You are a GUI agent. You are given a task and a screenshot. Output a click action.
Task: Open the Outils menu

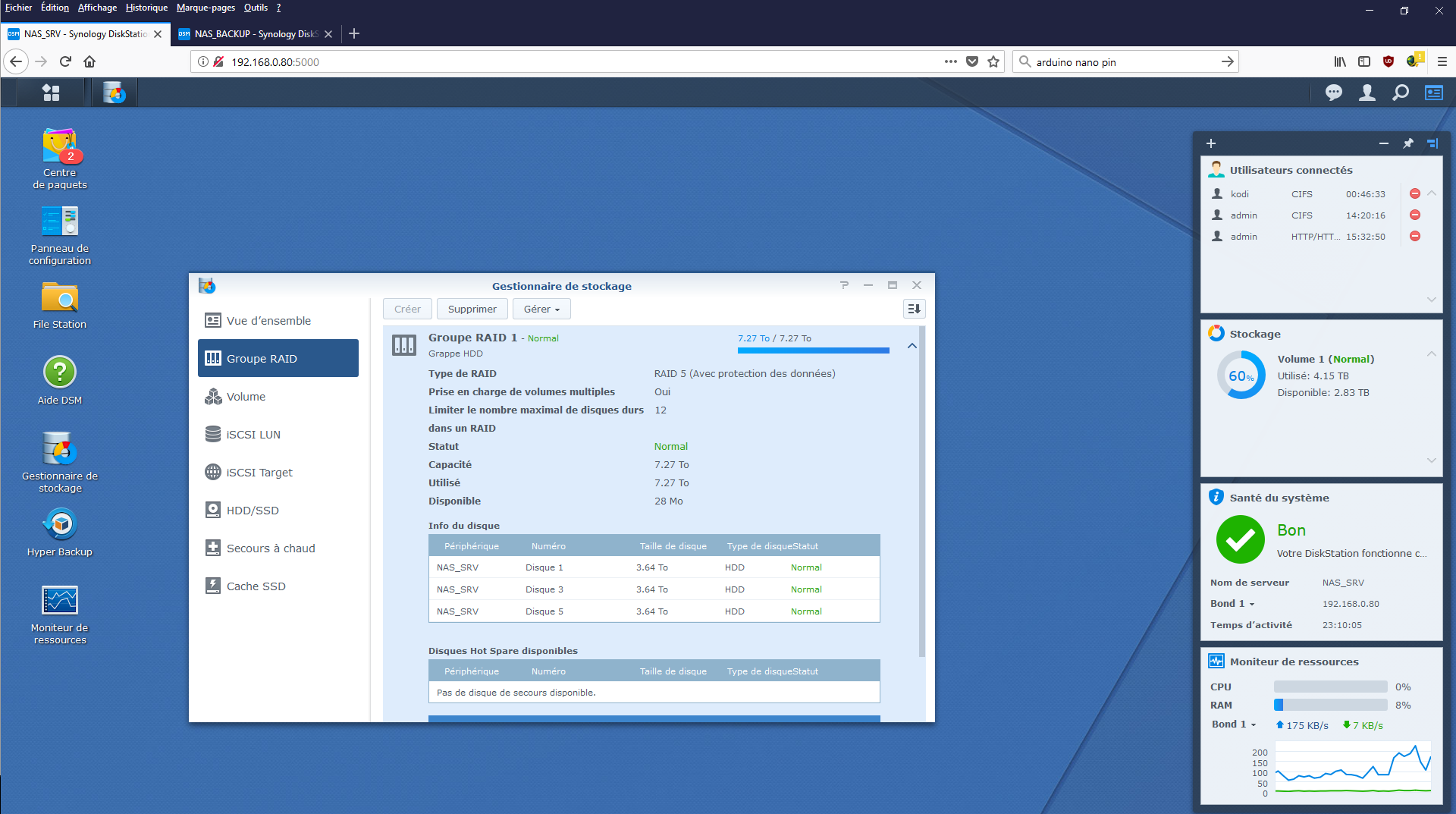[x=256, y=8]
